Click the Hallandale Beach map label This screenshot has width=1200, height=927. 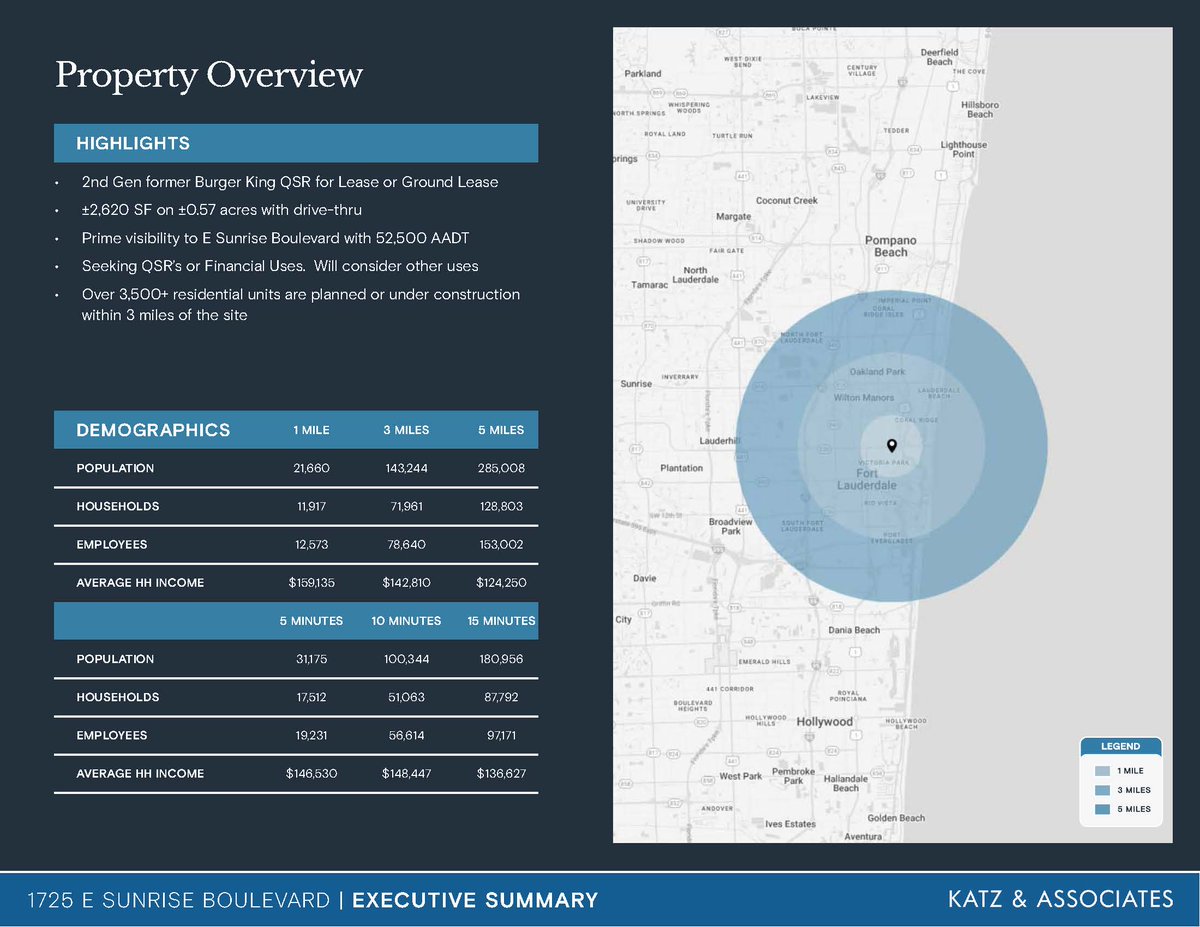coord(846,782)
